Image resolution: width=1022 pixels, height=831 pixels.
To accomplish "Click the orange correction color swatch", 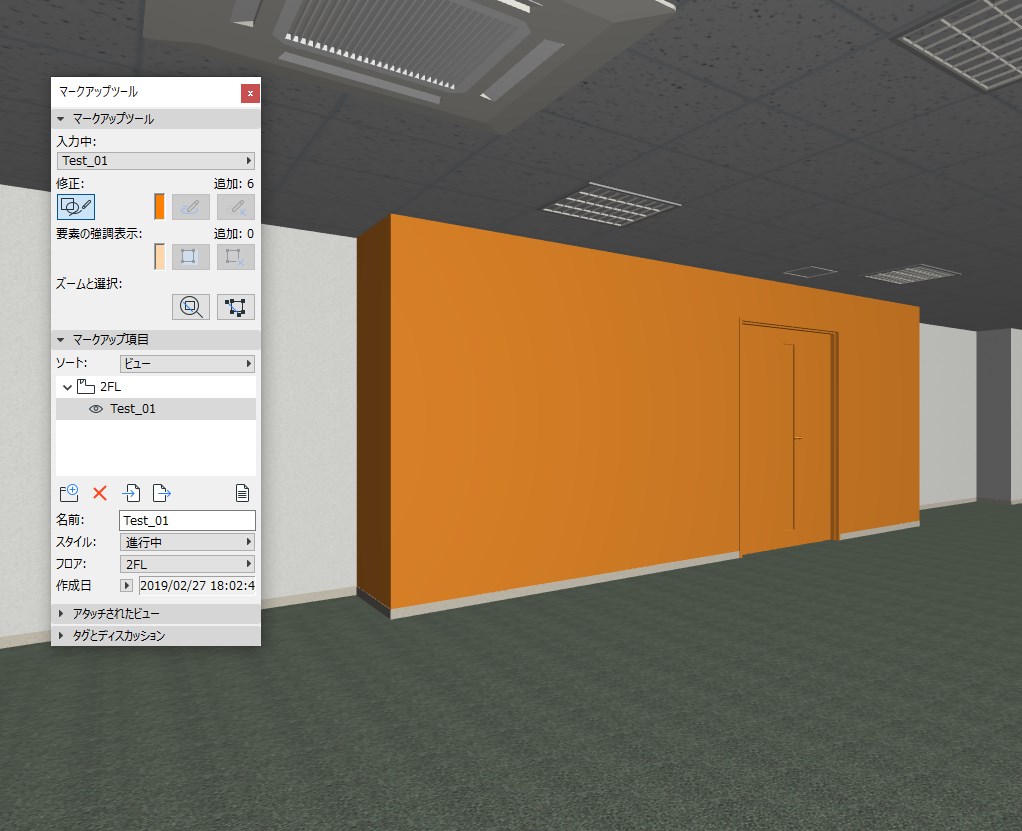I will point(159,207).
